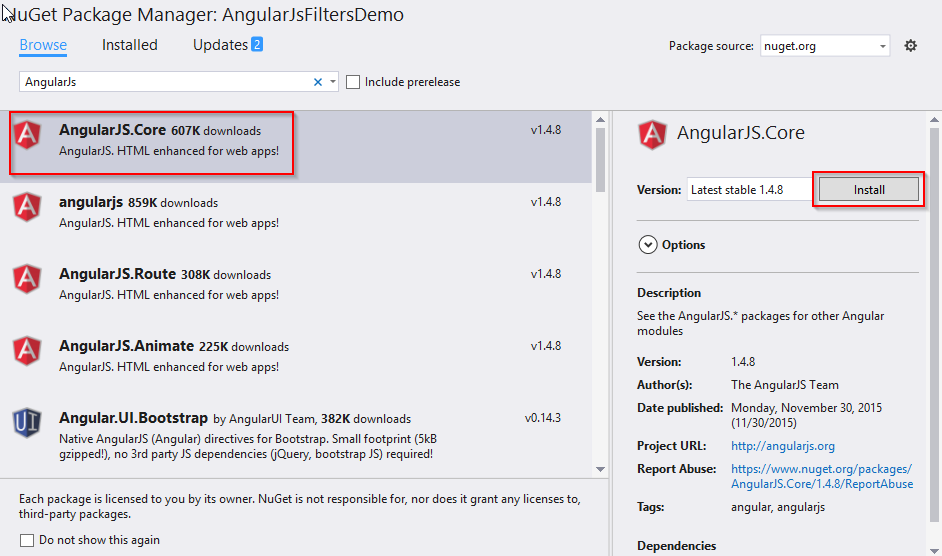Click Angular.UI.Bootstrap UI shield icon
Screen dimensions: 942x556
coord(27,423)
